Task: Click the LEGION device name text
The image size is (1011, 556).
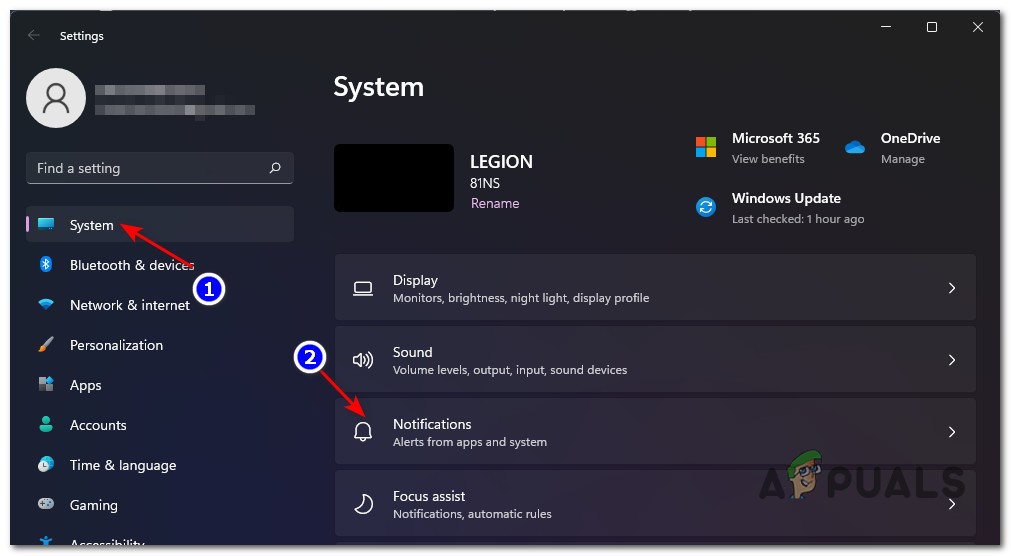Action: 501,161
